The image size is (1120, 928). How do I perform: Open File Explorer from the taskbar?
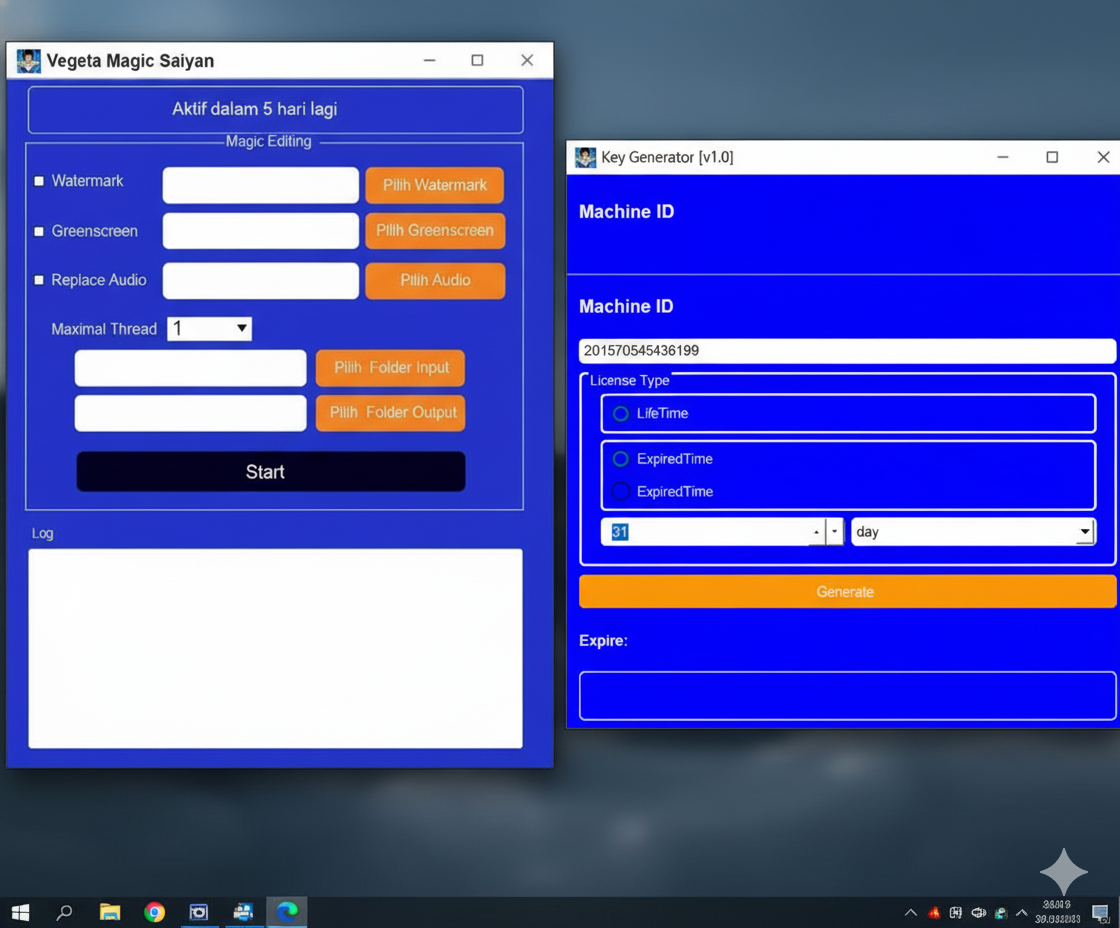point(110,912)
